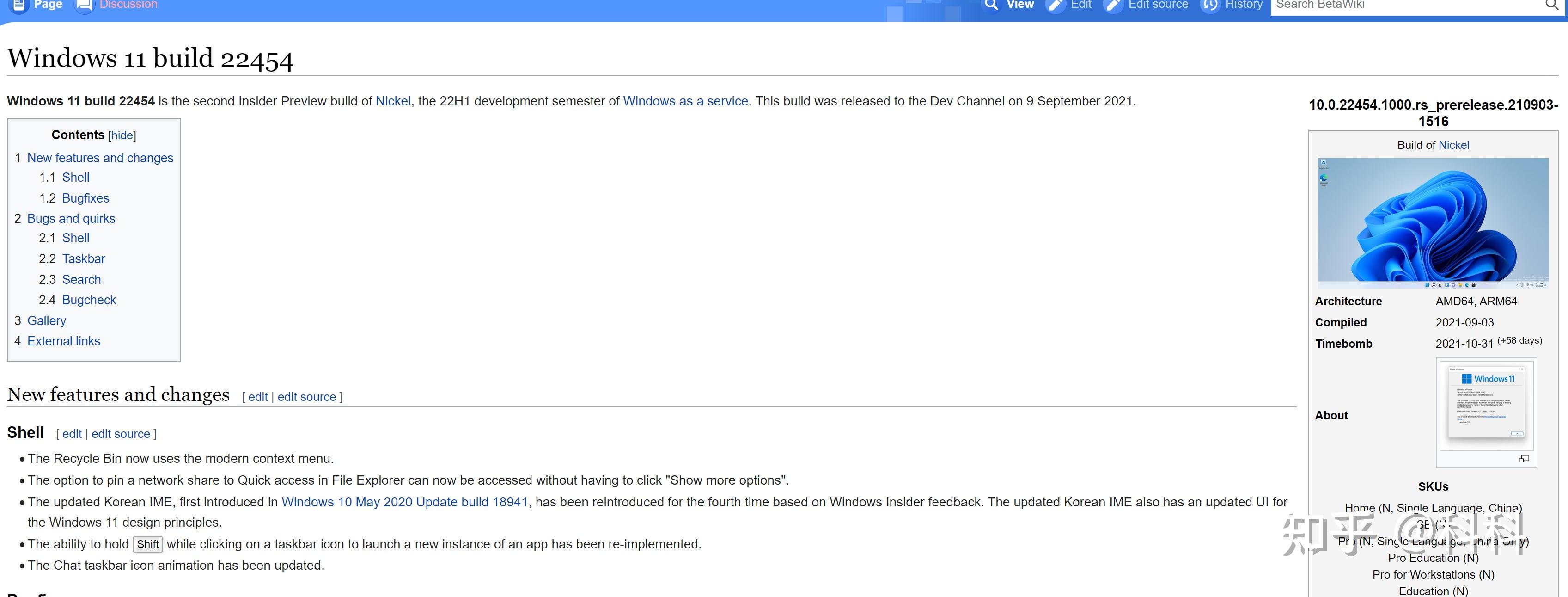Go to Gallery in contents
Screen dimensions: 1568x597
click(46, 320)
